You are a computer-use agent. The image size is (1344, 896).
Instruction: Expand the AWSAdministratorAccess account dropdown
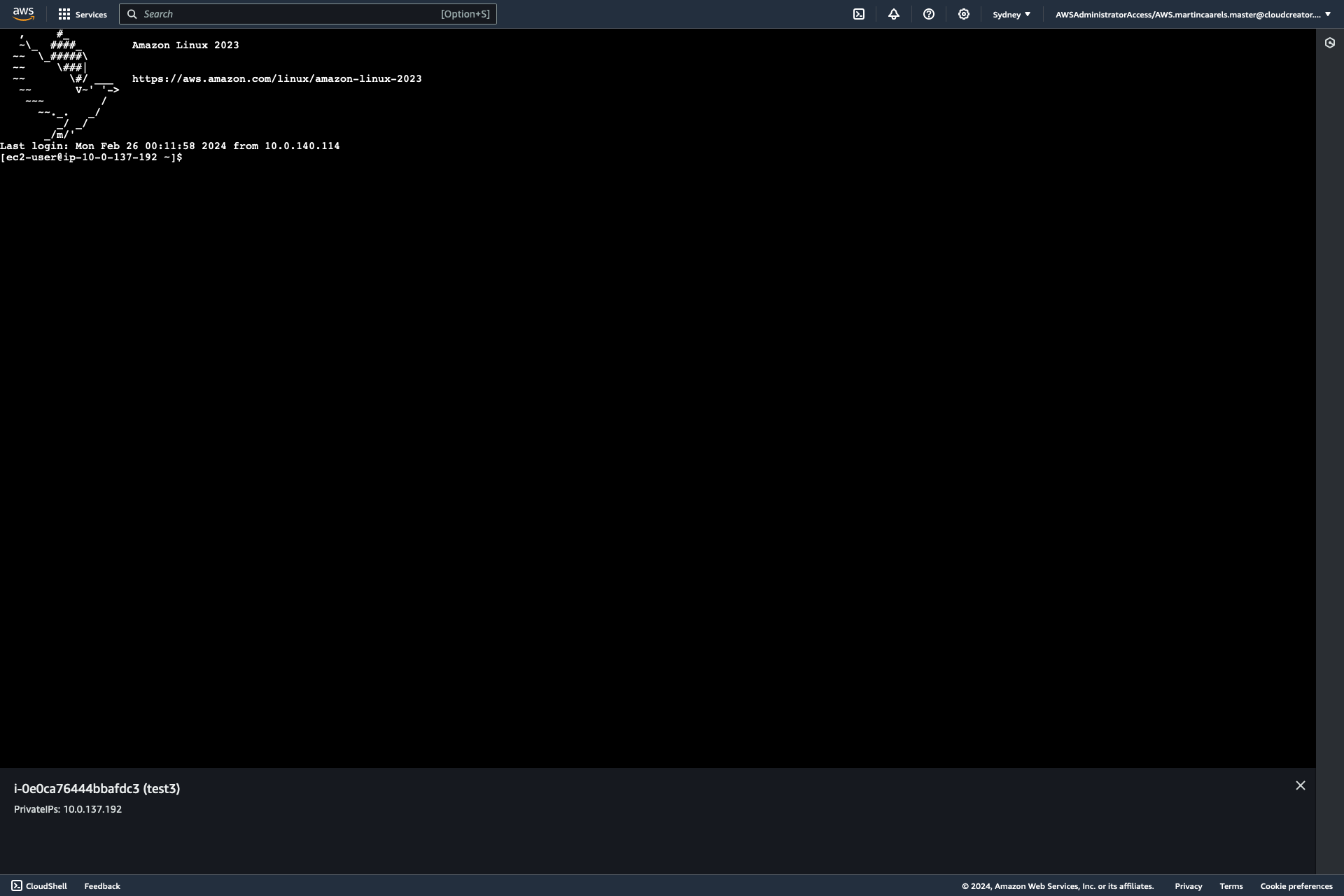(x=1193, y=14)
